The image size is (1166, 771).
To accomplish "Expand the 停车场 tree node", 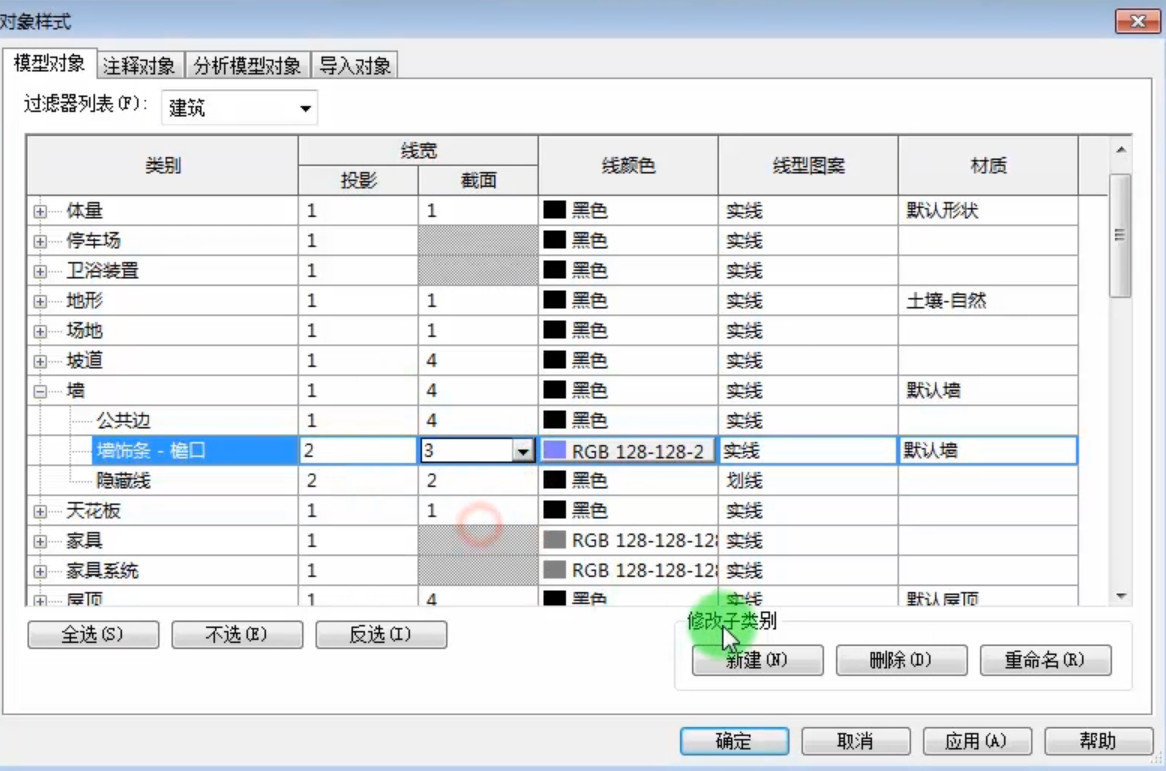I will pos(40,241).
